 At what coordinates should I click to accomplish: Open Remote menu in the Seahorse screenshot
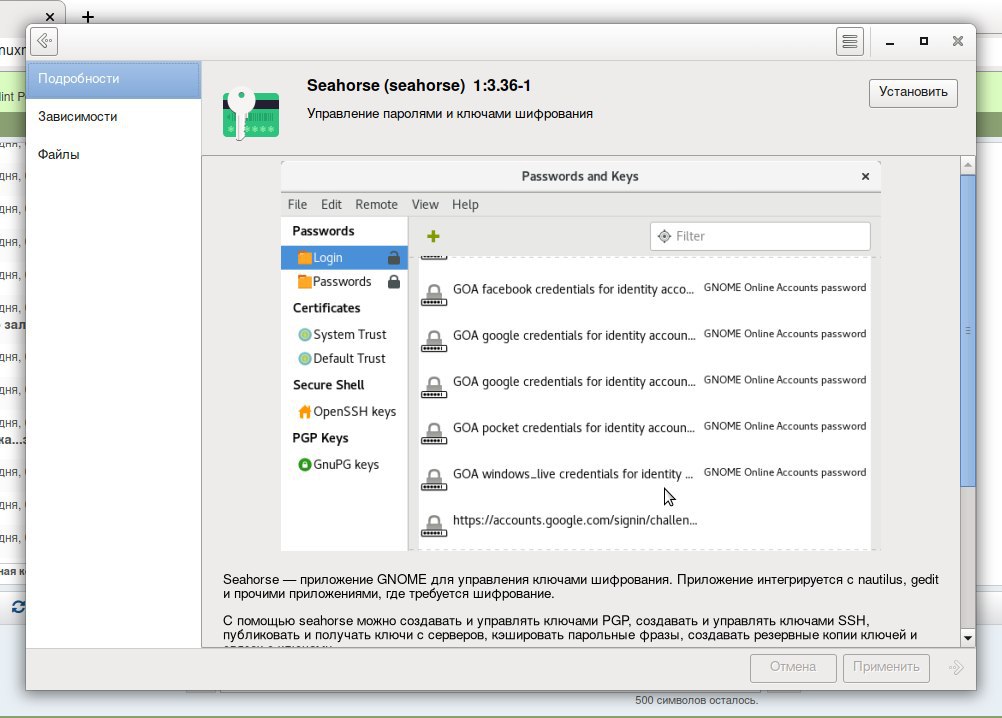(376, 204)
